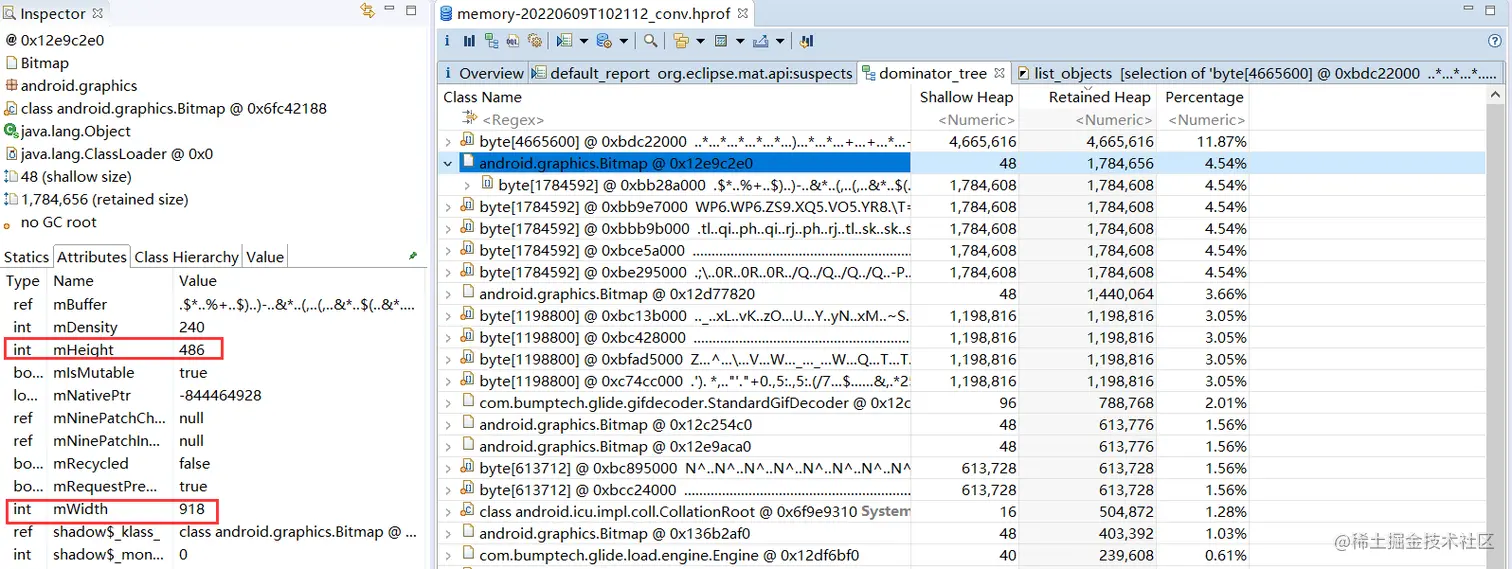Switch to the Attributes tab
The width and height of the screenshot is (1512, 569).
91,257
